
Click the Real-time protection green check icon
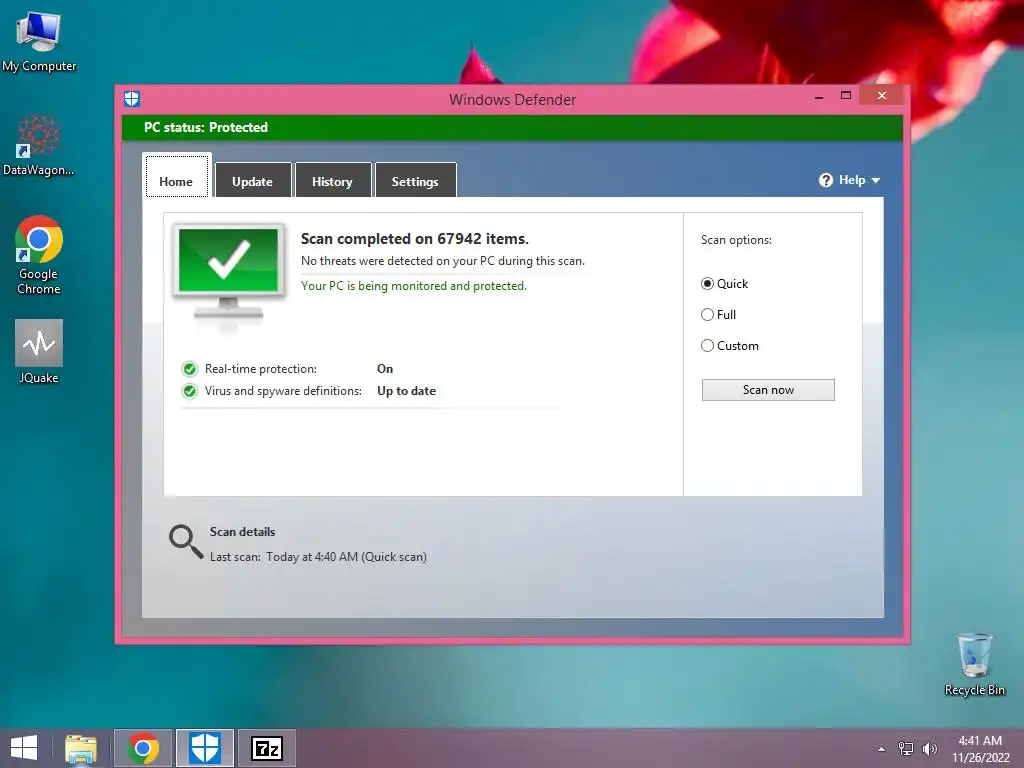pos(190,369)
